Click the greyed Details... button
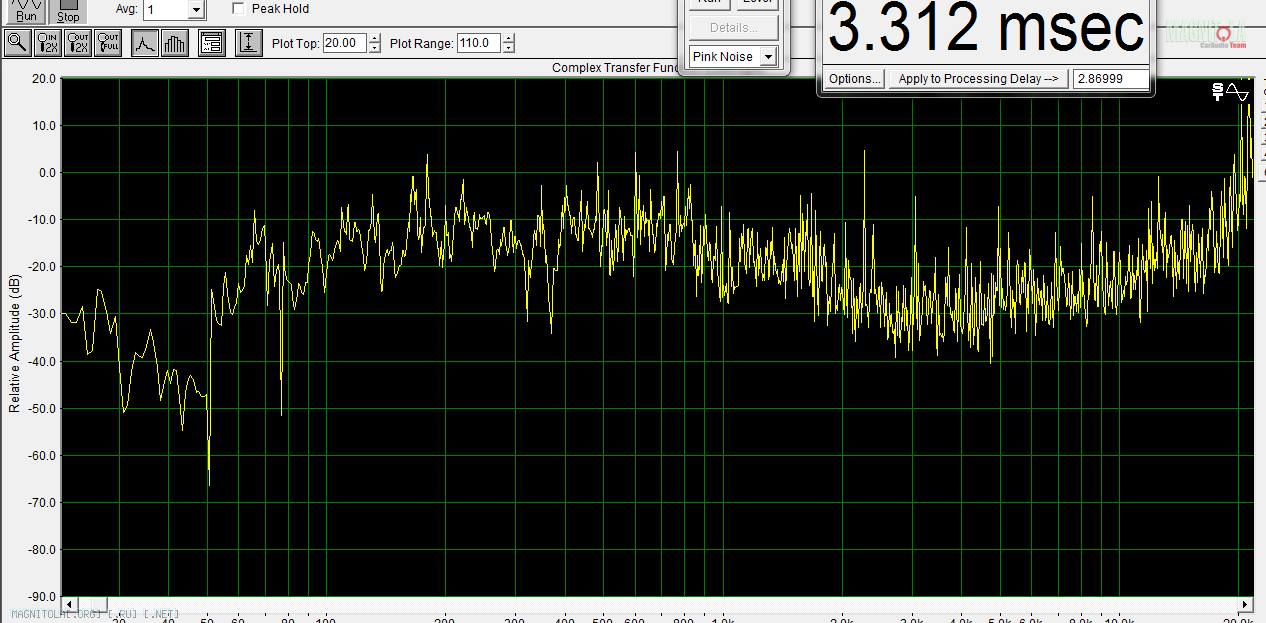This screenshot has width=1266, height=623. point(733,27)
